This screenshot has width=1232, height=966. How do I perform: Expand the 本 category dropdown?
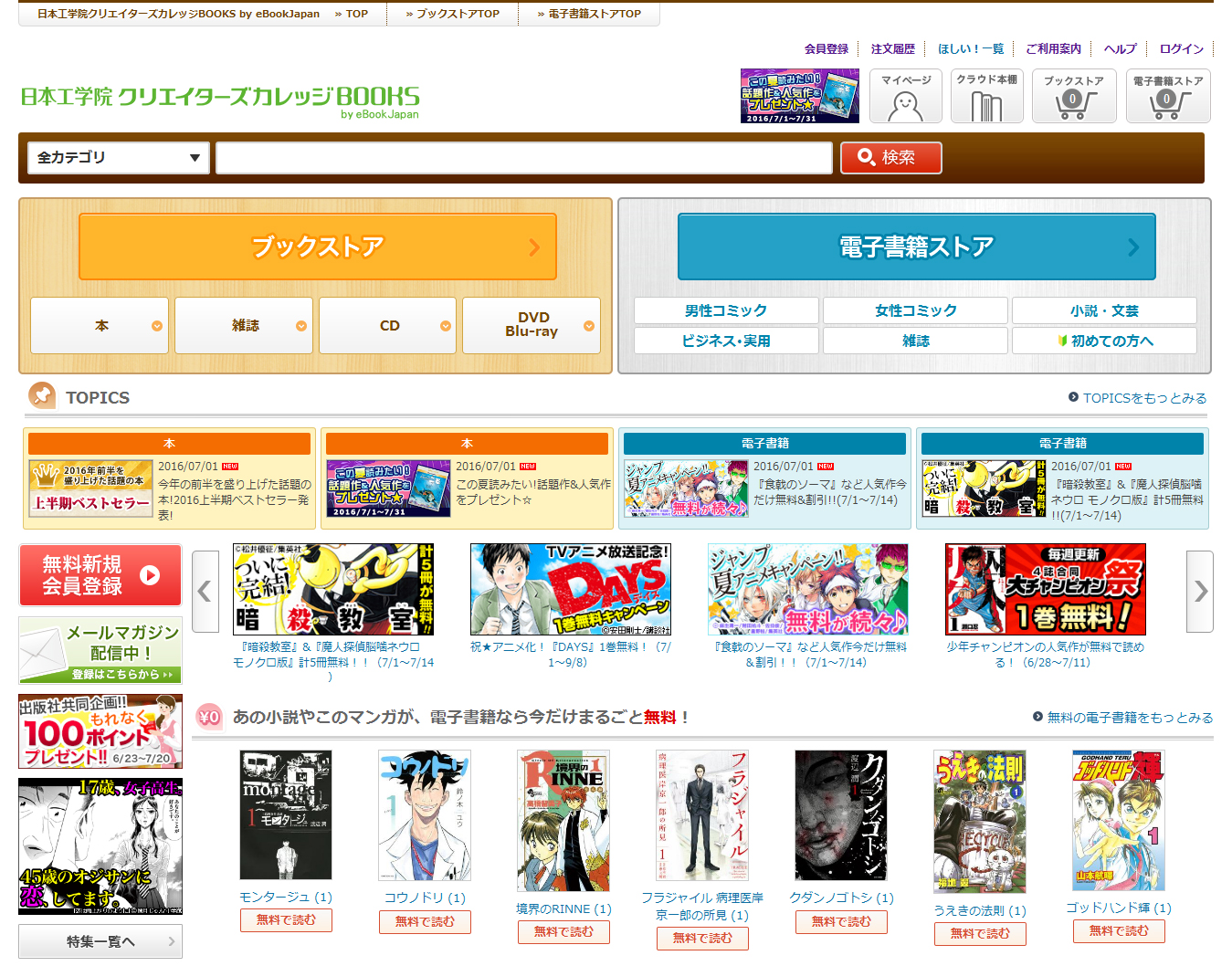100,325
